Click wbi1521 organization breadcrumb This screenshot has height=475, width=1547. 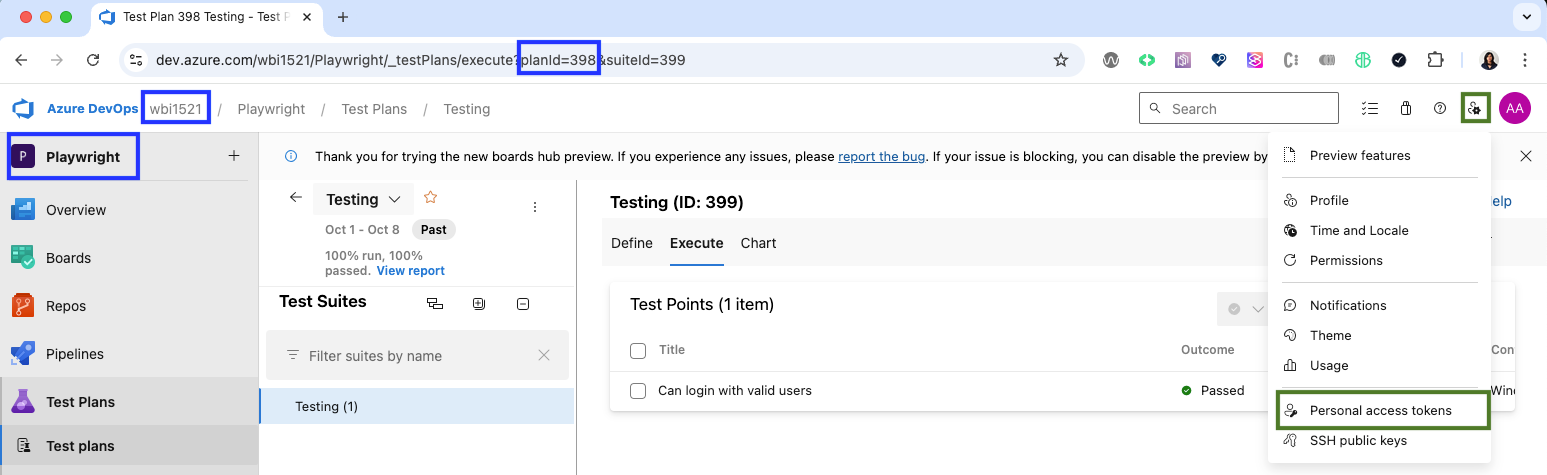pyautogui.click(x=176, y=108)
